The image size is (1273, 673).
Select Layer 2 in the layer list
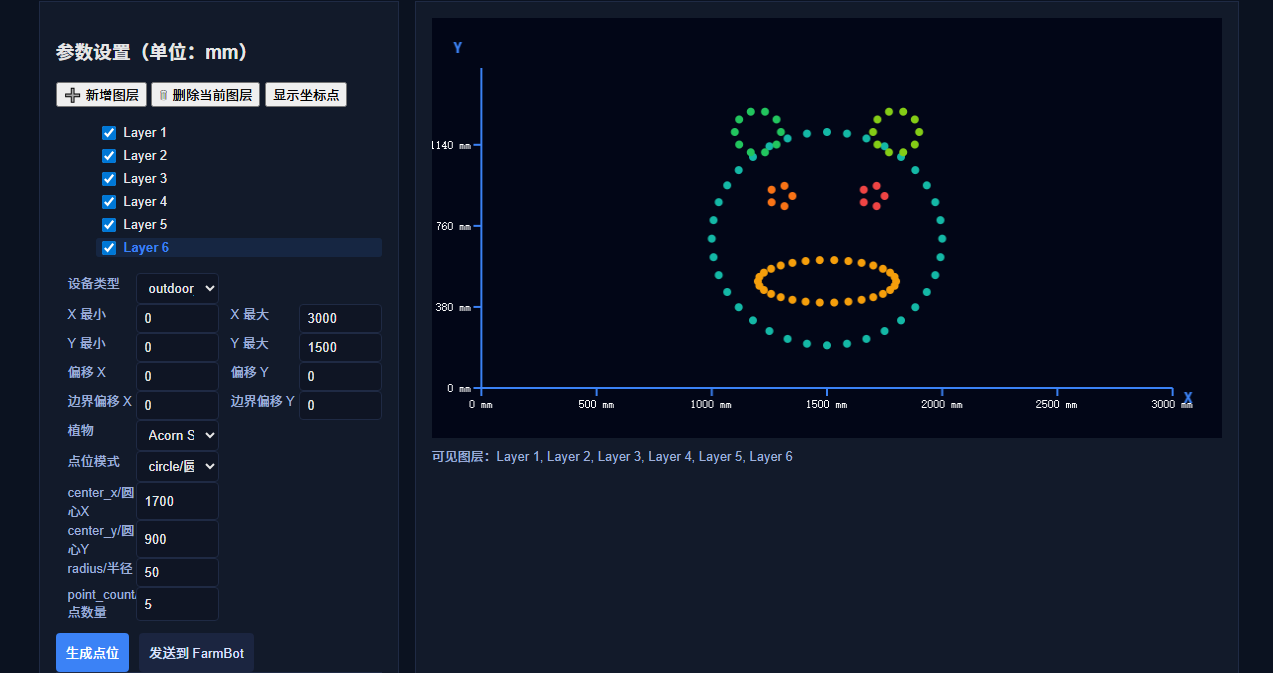pyautogui.click(x=145, y=156)
